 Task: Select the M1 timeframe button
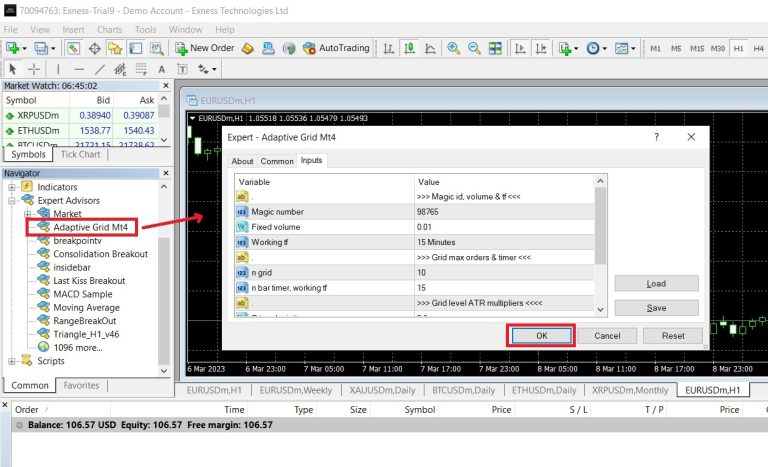coord(655,48)
